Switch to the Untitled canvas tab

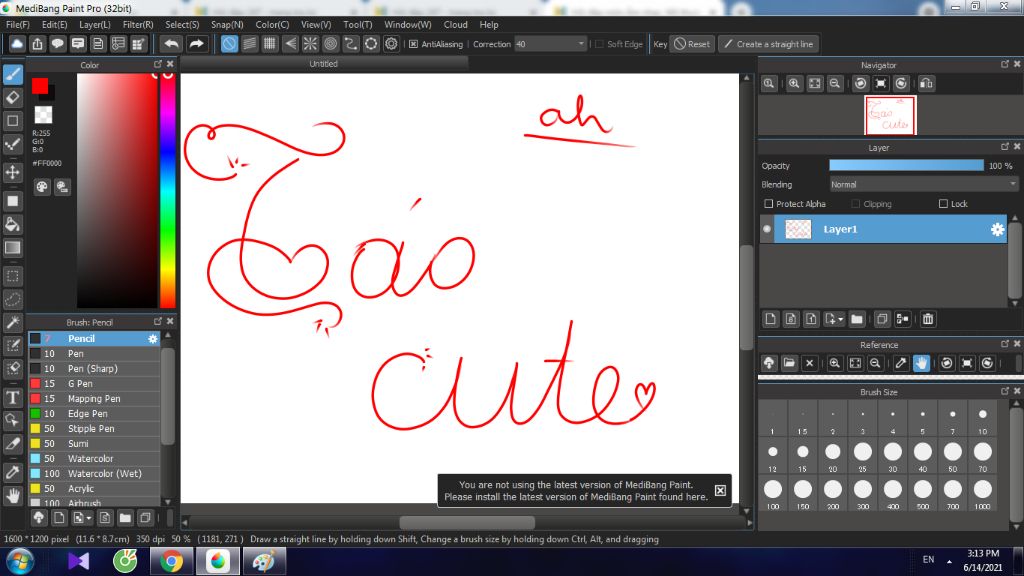(x=324, y=63)
